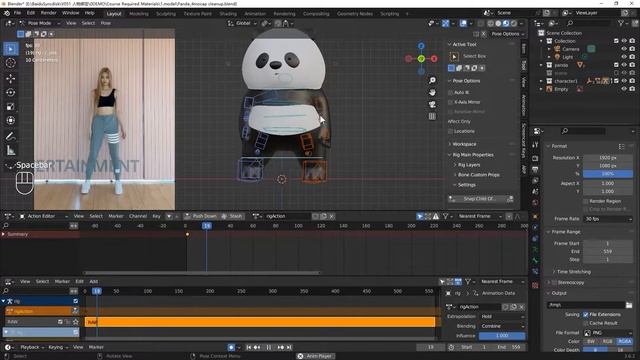Adjust the Influence 1.000 slider
The image size is (640, 360).
[x=502, y=336]
